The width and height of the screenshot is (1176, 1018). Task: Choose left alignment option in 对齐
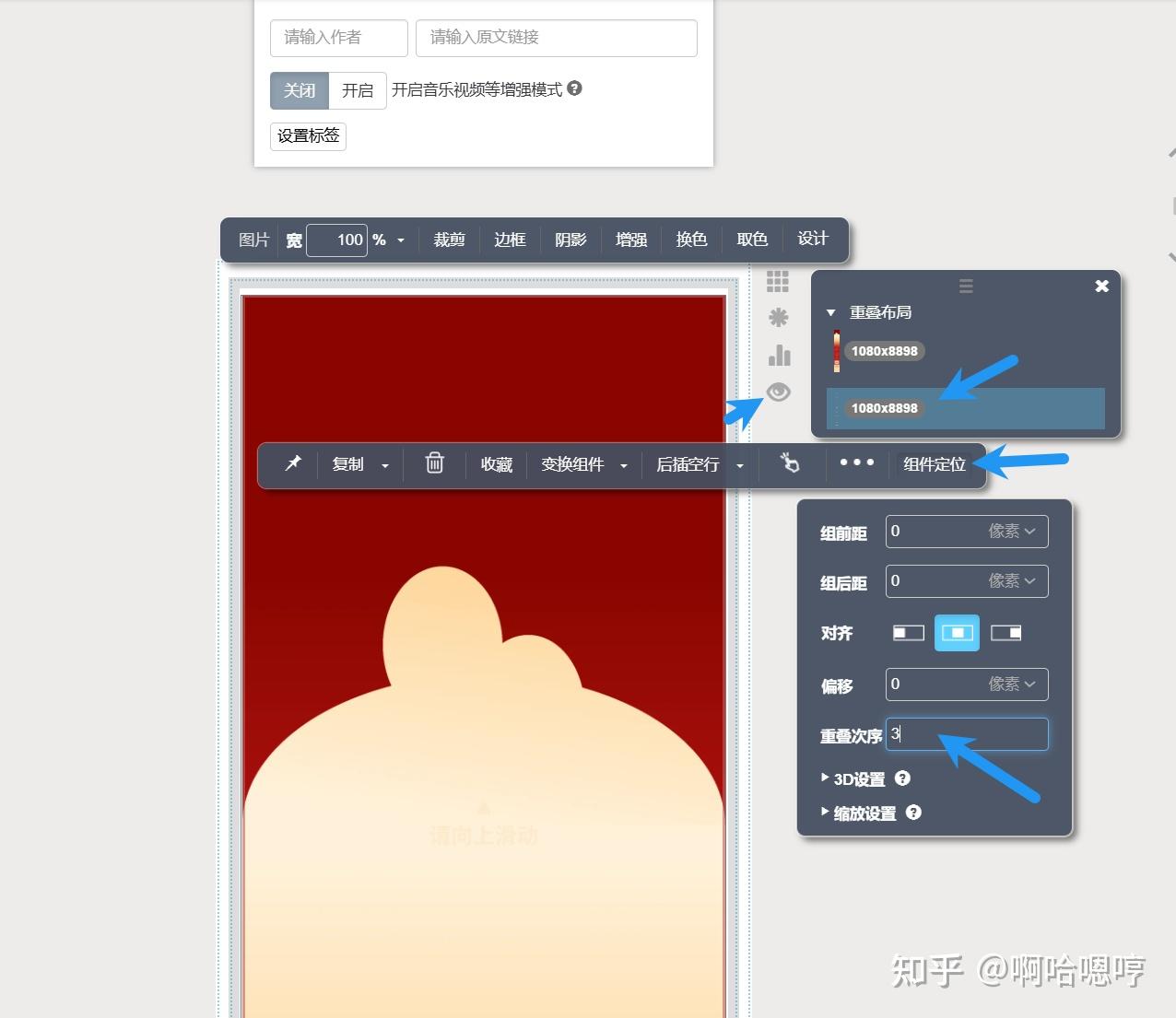[909, 633]
